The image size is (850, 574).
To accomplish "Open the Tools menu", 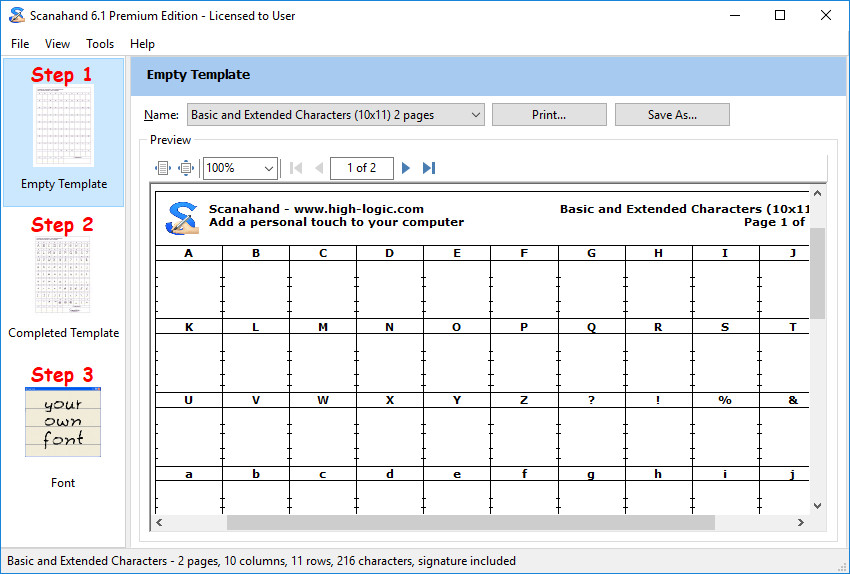I will click(100, 44).
